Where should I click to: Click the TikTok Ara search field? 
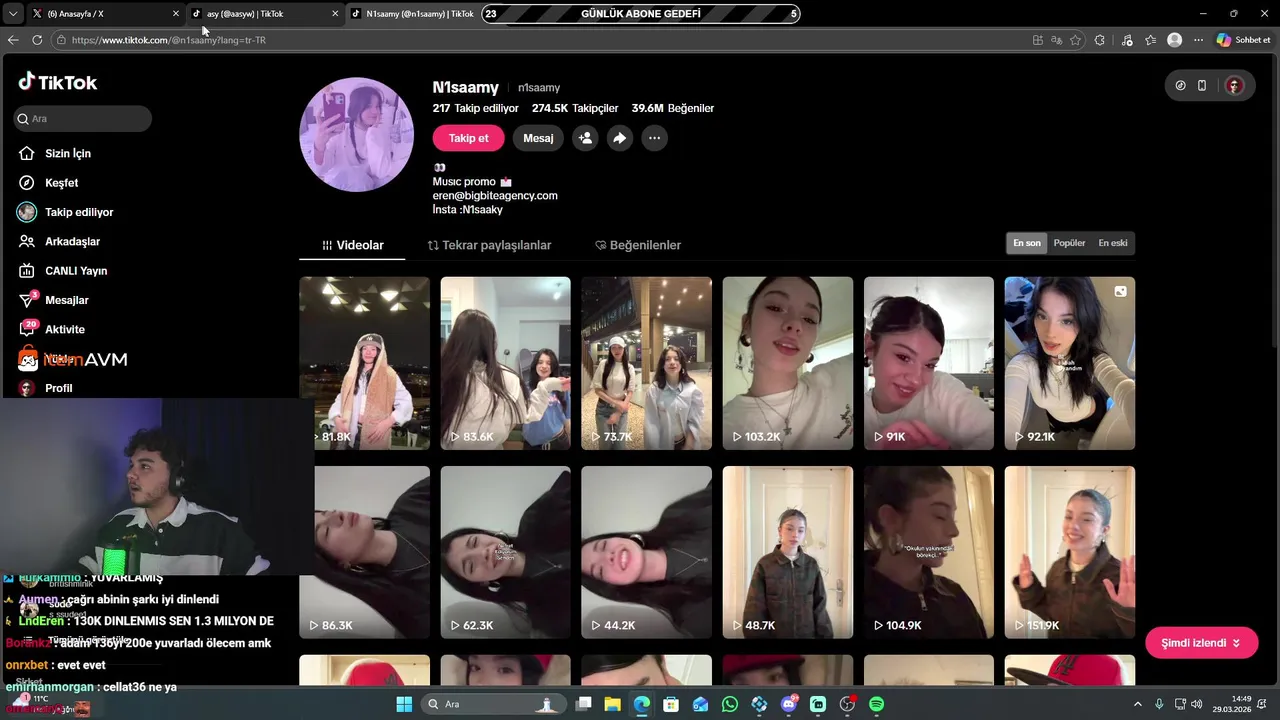[83, 119]
